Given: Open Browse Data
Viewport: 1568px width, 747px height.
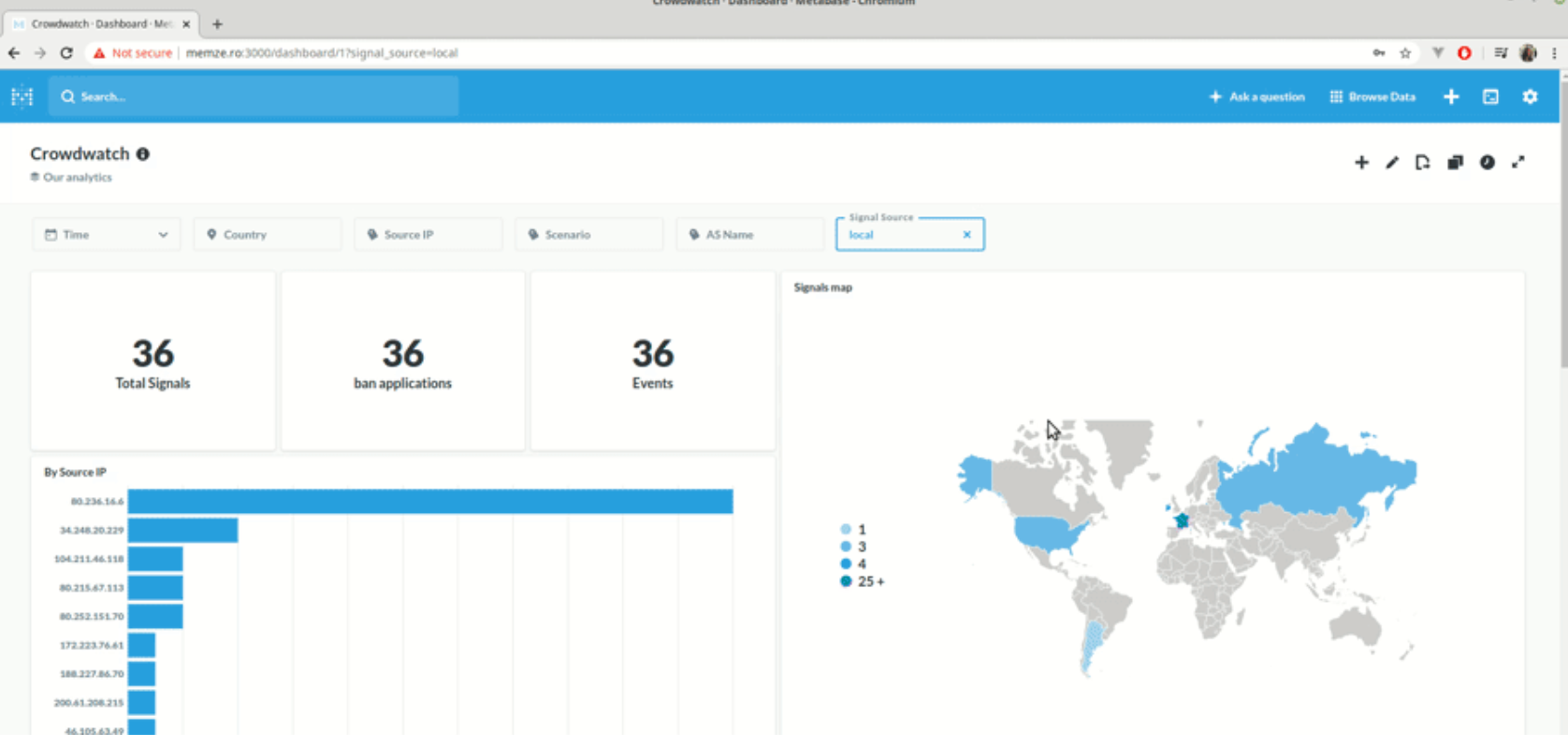Looking at the screenshot, I should click(x=1372, y=96).
